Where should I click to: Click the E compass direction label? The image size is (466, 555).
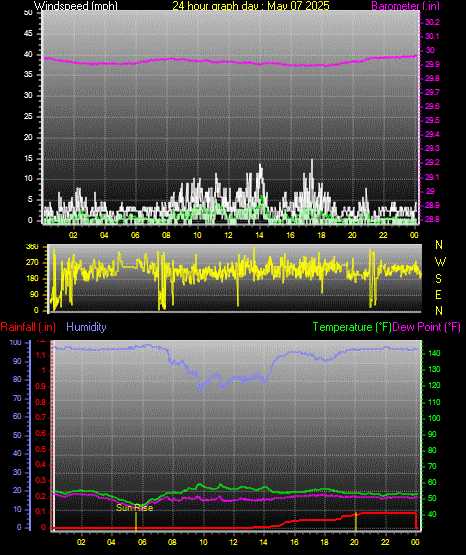(438, 294)
